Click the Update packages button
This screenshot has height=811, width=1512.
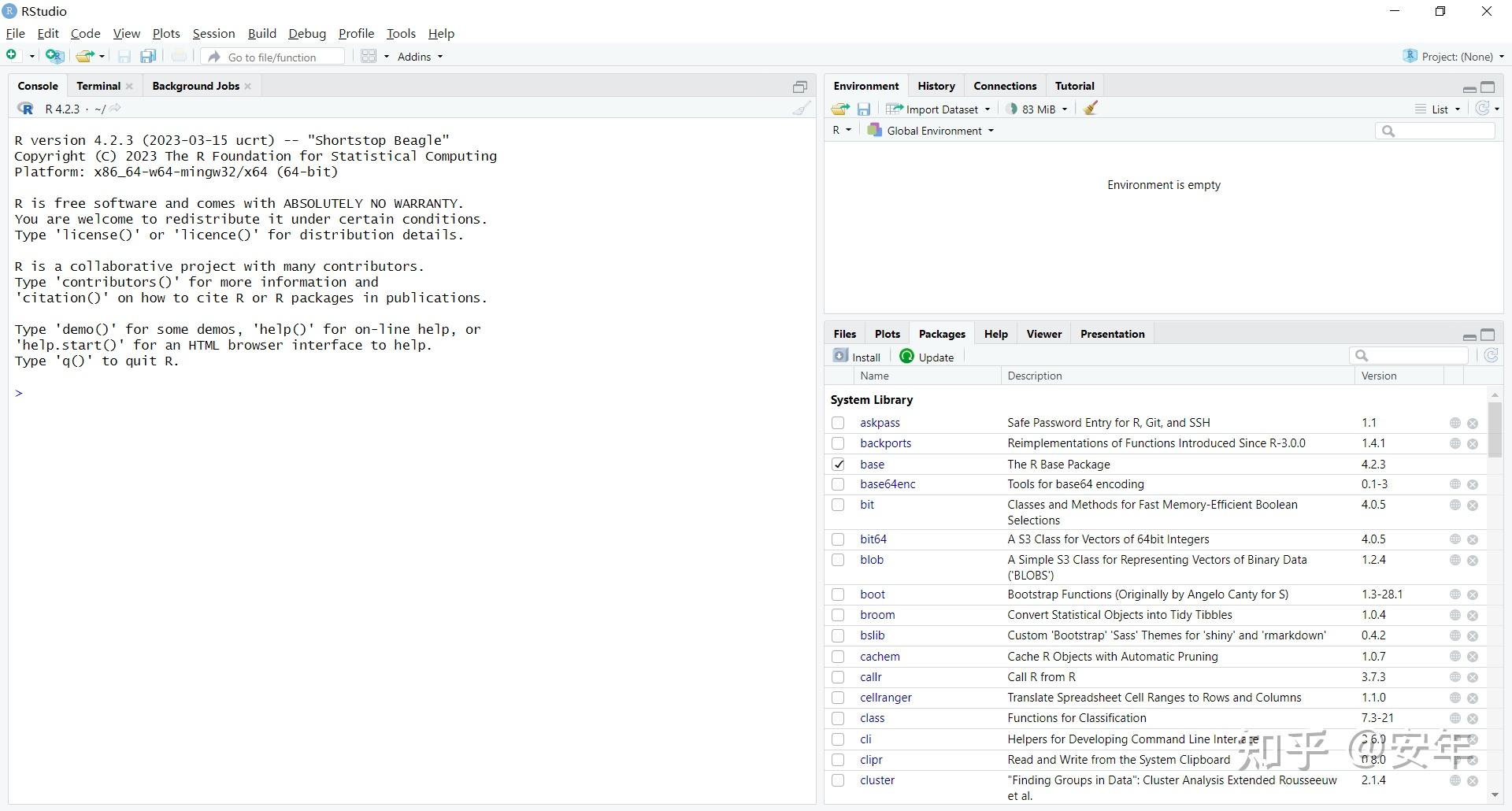927,357
